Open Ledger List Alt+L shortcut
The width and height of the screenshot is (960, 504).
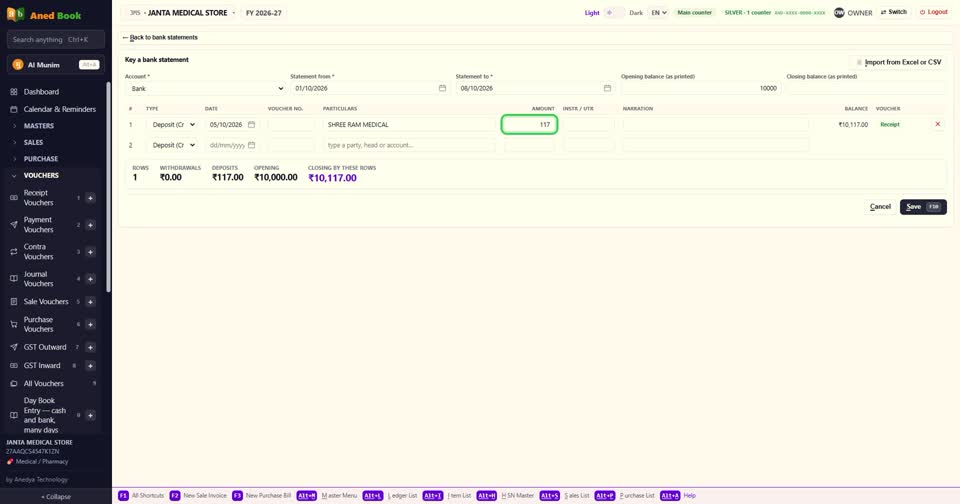point(389,495)
